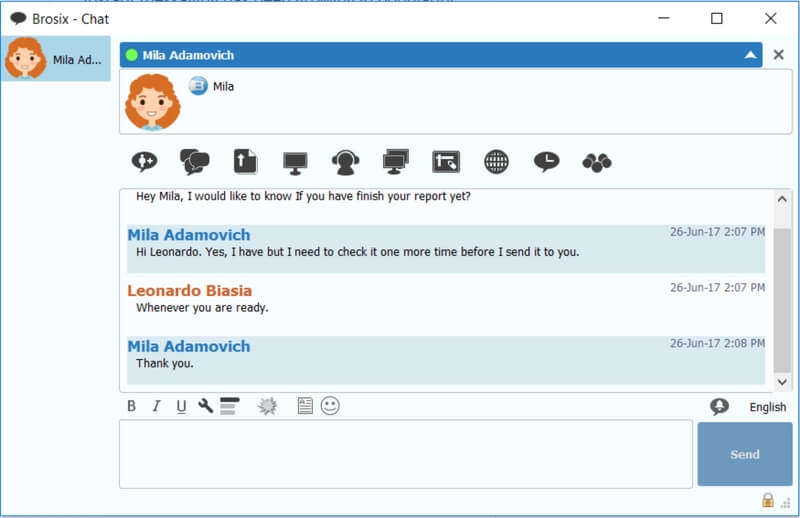Click the Brosix speech bubble title bar icon
800x518 pixels.
pyautogui.click(x=18, y=19)
